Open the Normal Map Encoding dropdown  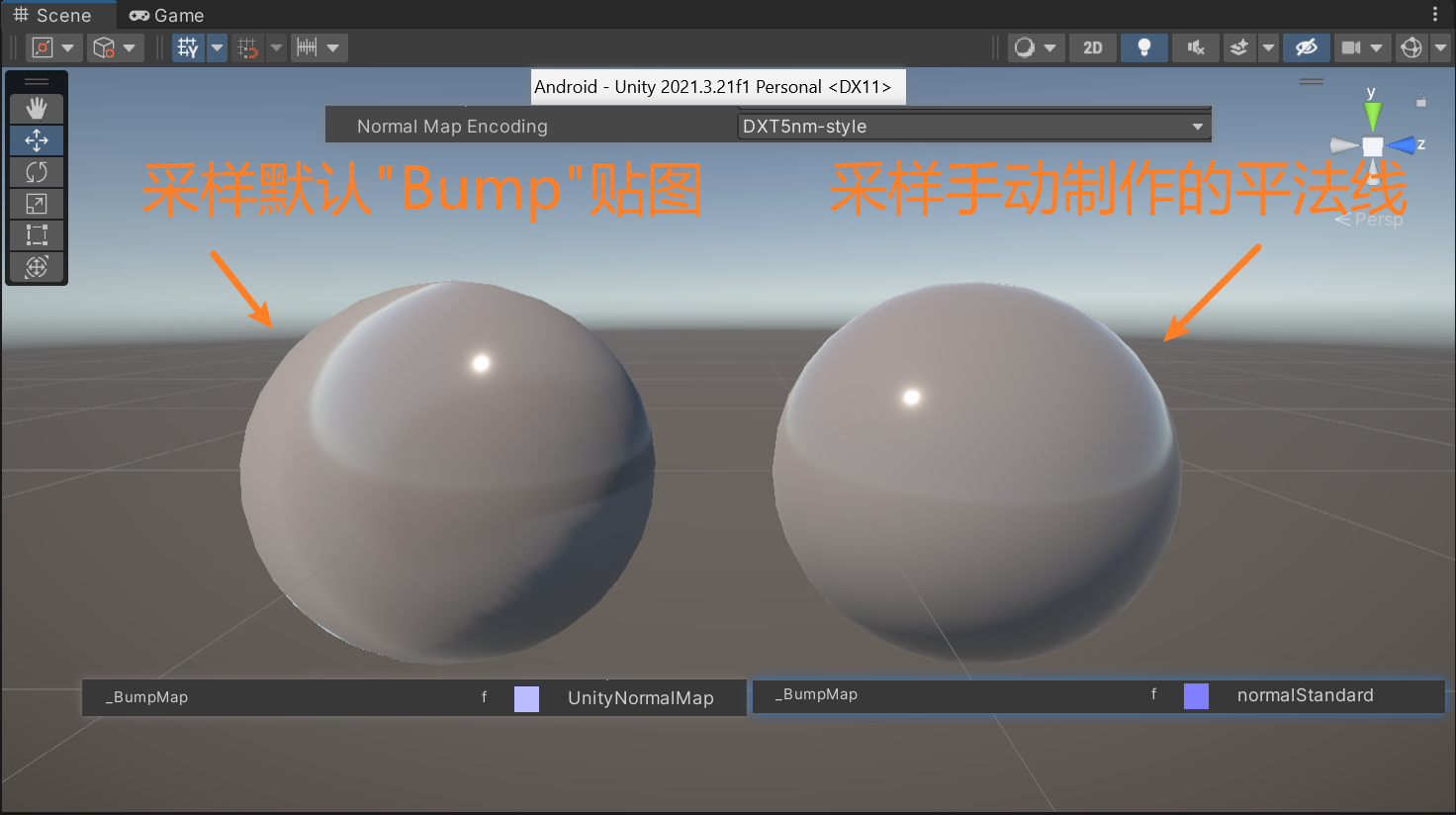(x=973, y=127)
